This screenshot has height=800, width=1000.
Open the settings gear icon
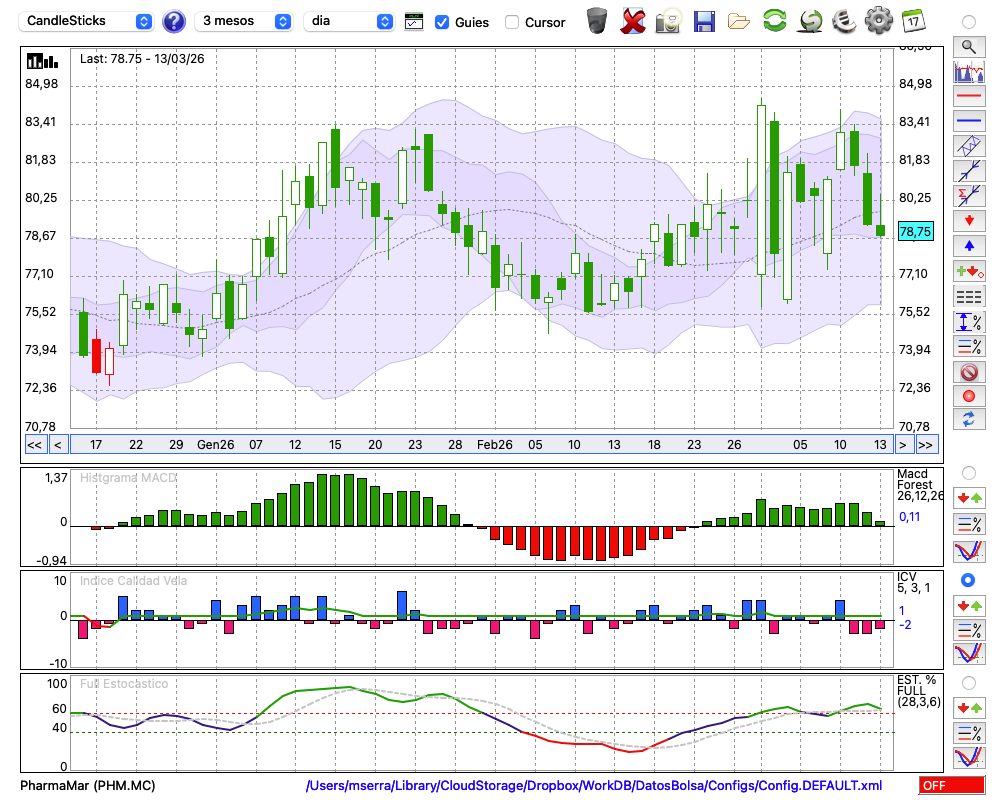coord(878,20)
